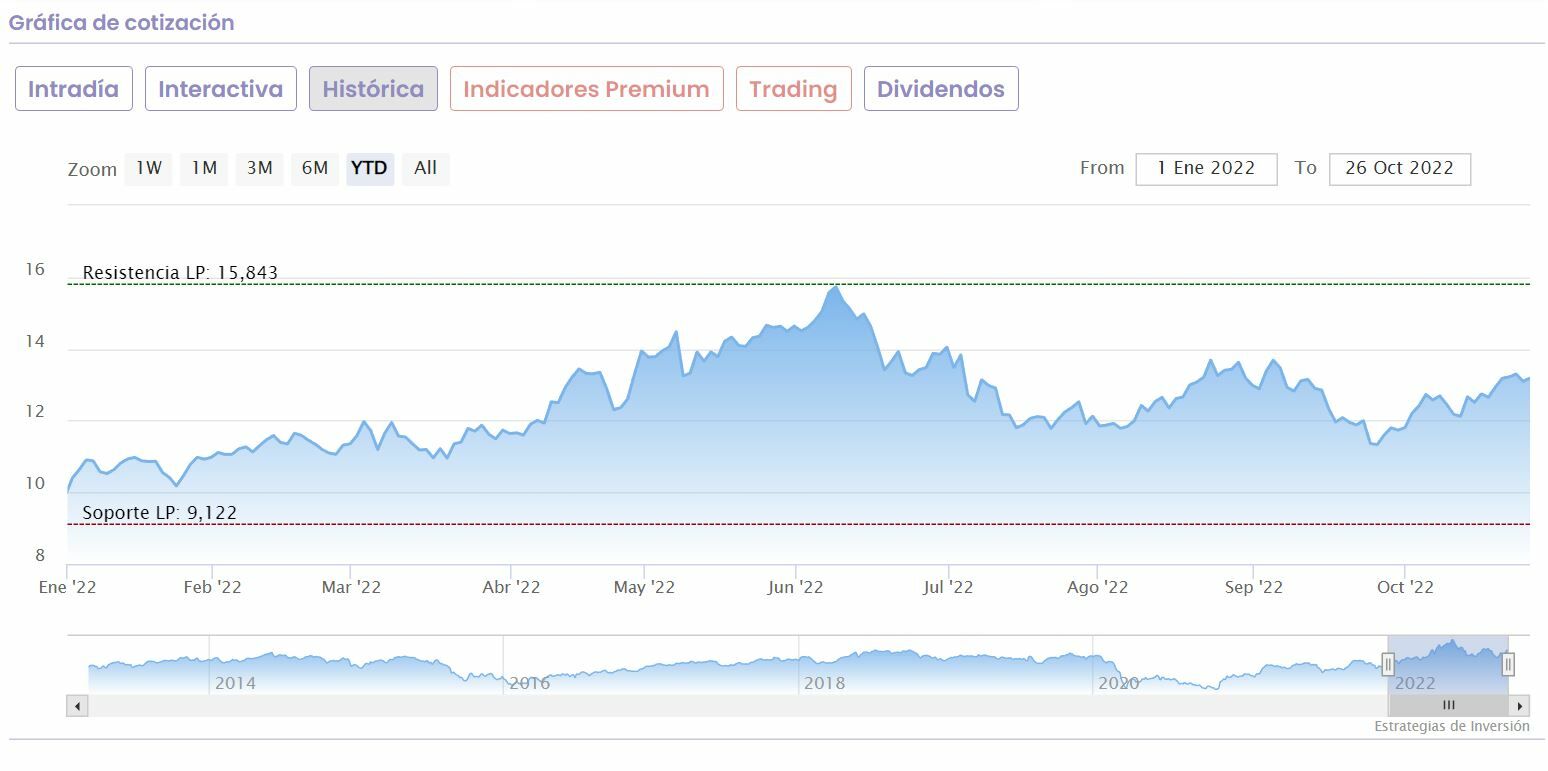
Task: Show the Dividendos tab
Action: pos(940,89)
